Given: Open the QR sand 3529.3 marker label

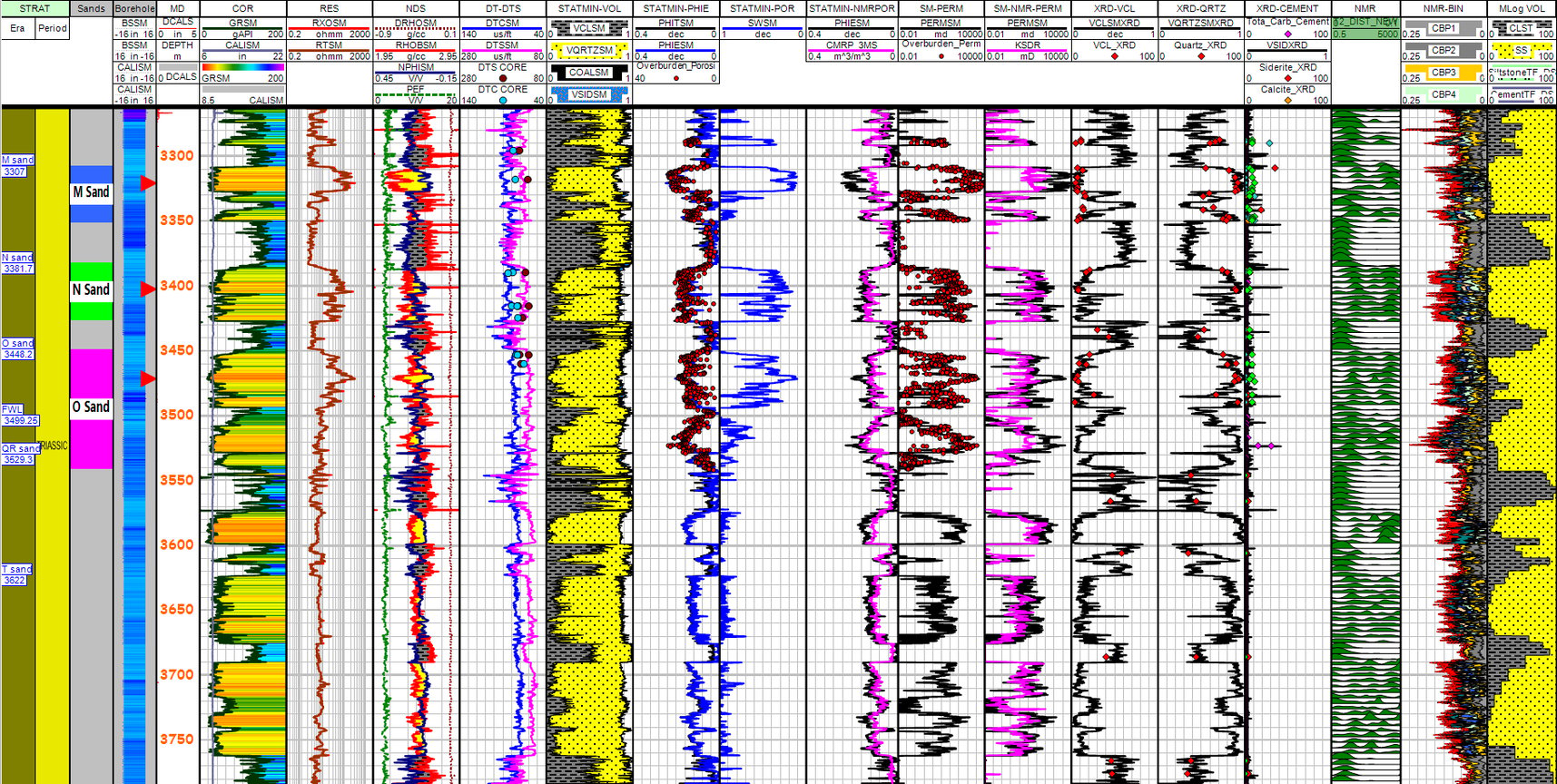Looking at the screenshot, I should coord(21,454).
